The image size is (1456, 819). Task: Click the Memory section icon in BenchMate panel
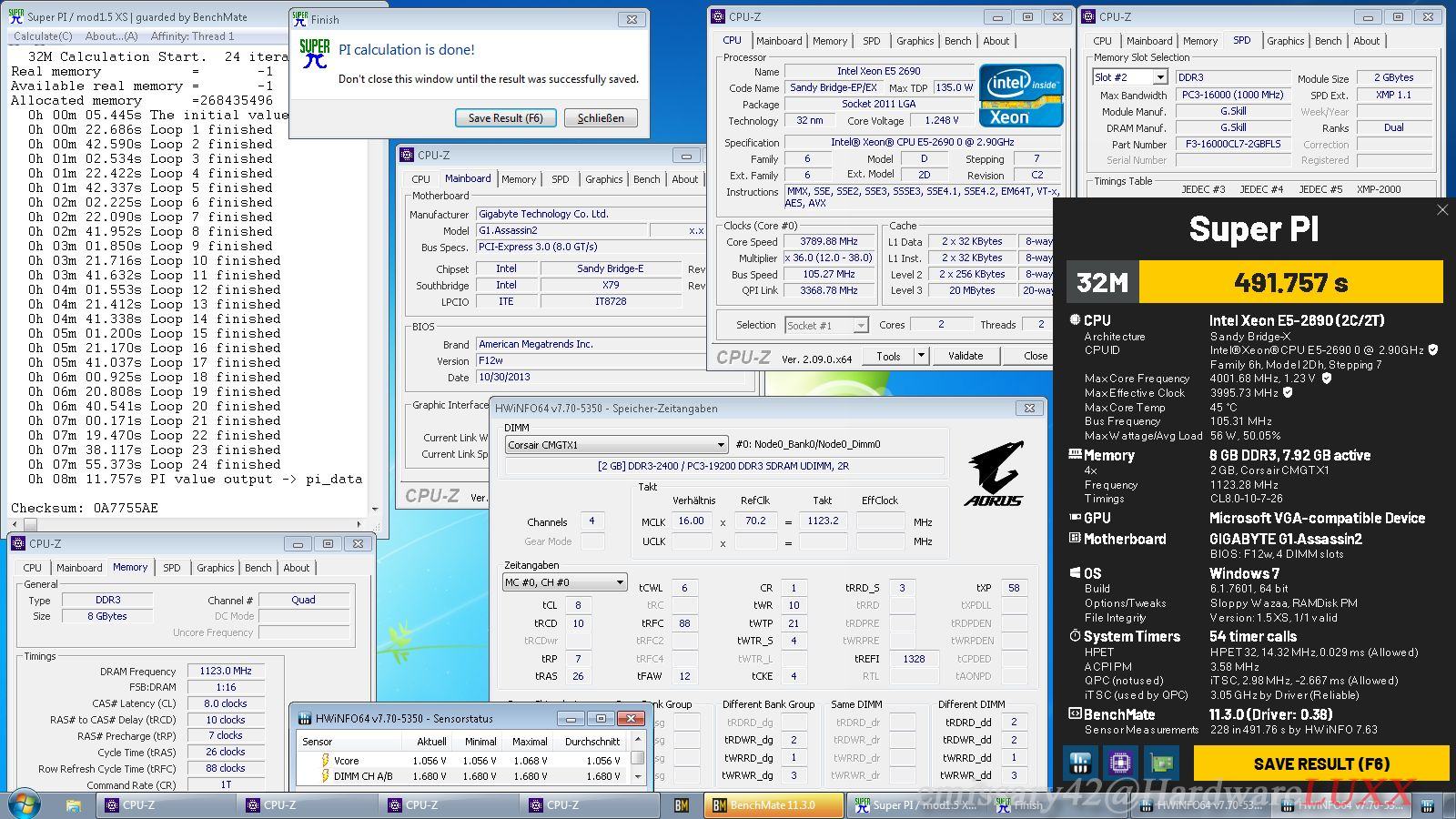point(1075,455)
